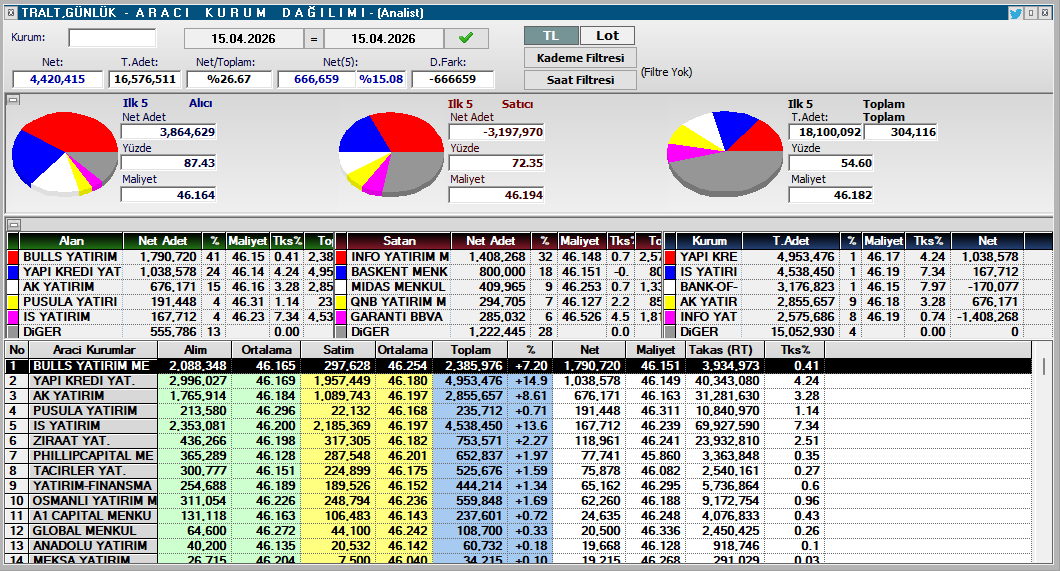Click red swatch beside INFO YATIRIM M seller
Viewport: 1060px width, 571px height.
click(341, 257)
